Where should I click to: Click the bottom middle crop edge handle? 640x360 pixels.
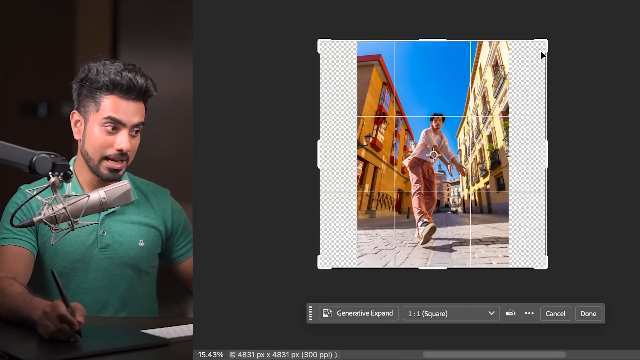click(433, 268)
